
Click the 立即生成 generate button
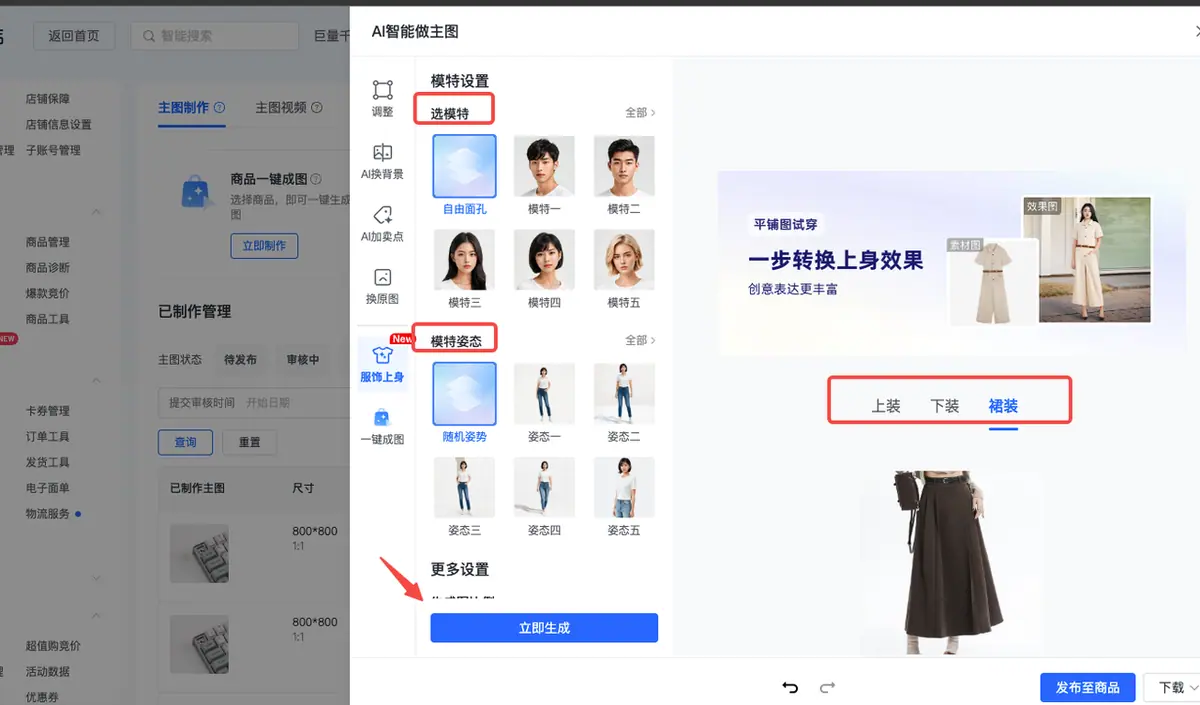544,628
